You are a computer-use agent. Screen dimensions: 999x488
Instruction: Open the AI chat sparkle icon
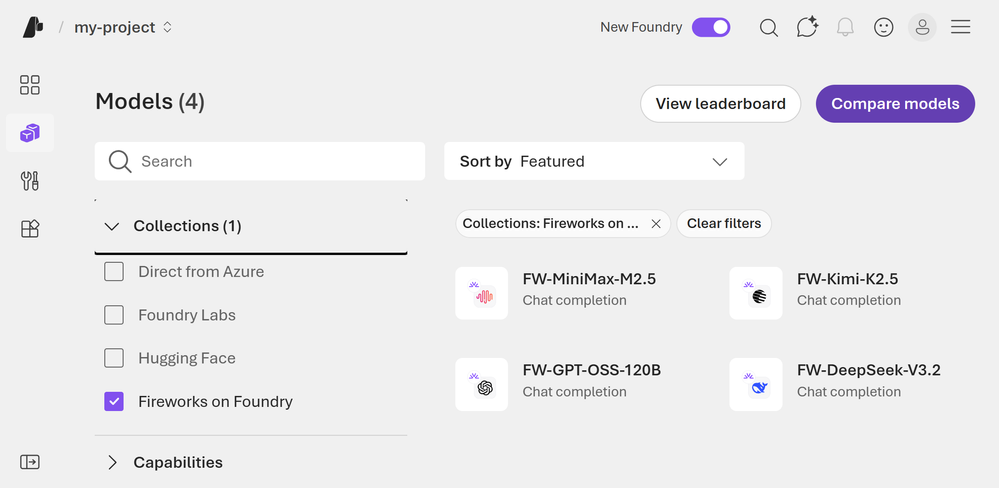(x=807, y=28)
